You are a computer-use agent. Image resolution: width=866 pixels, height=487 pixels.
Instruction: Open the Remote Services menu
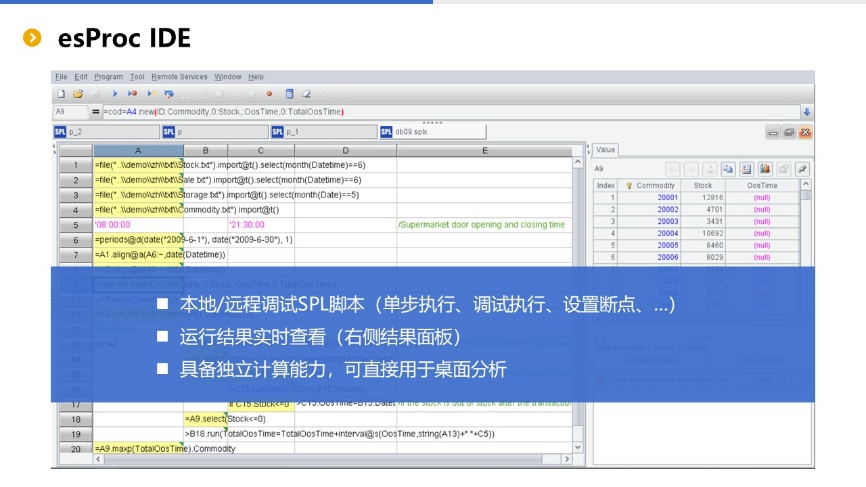[179, 77]
